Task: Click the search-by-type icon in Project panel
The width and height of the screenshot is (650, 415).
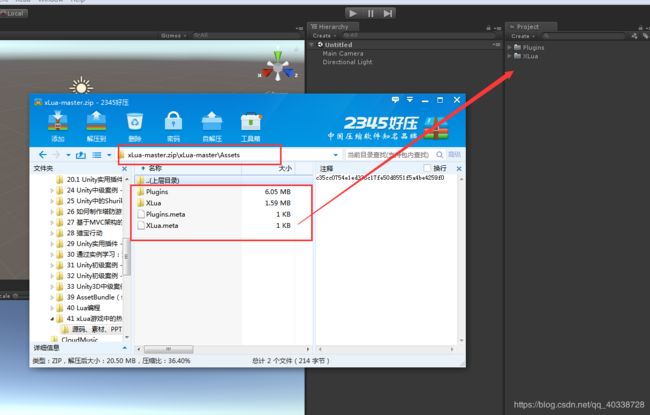Action: tap(635, 36)
